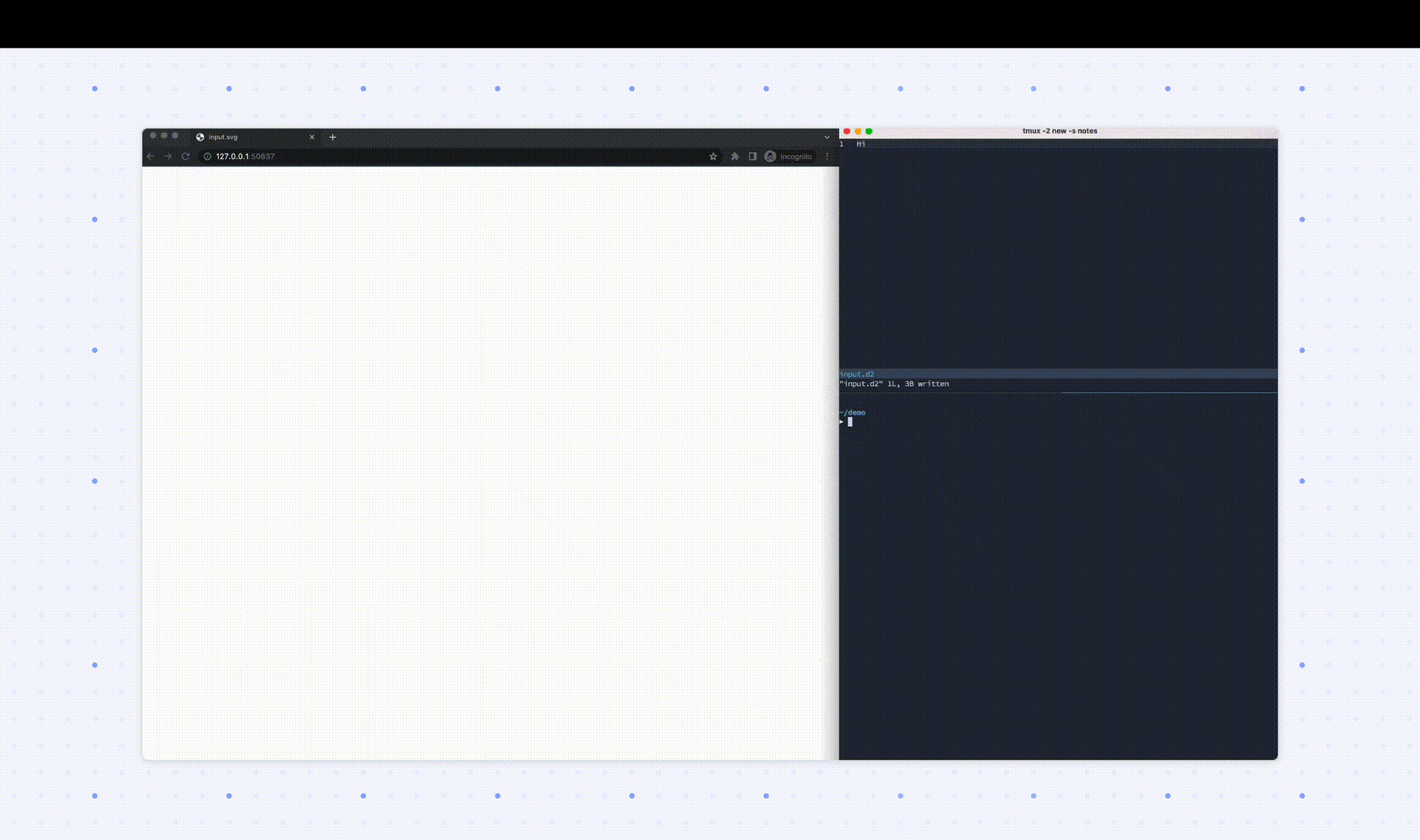Click the site info icon in address bar
This screenshot has width=1420, height=840.
point(207,156)
